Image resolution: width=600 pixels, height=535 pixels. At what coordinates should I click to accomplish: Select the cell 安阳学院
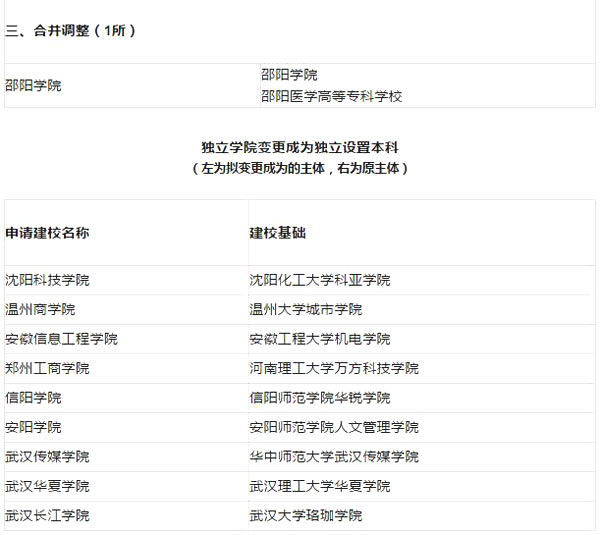click(x=126, y=427)
